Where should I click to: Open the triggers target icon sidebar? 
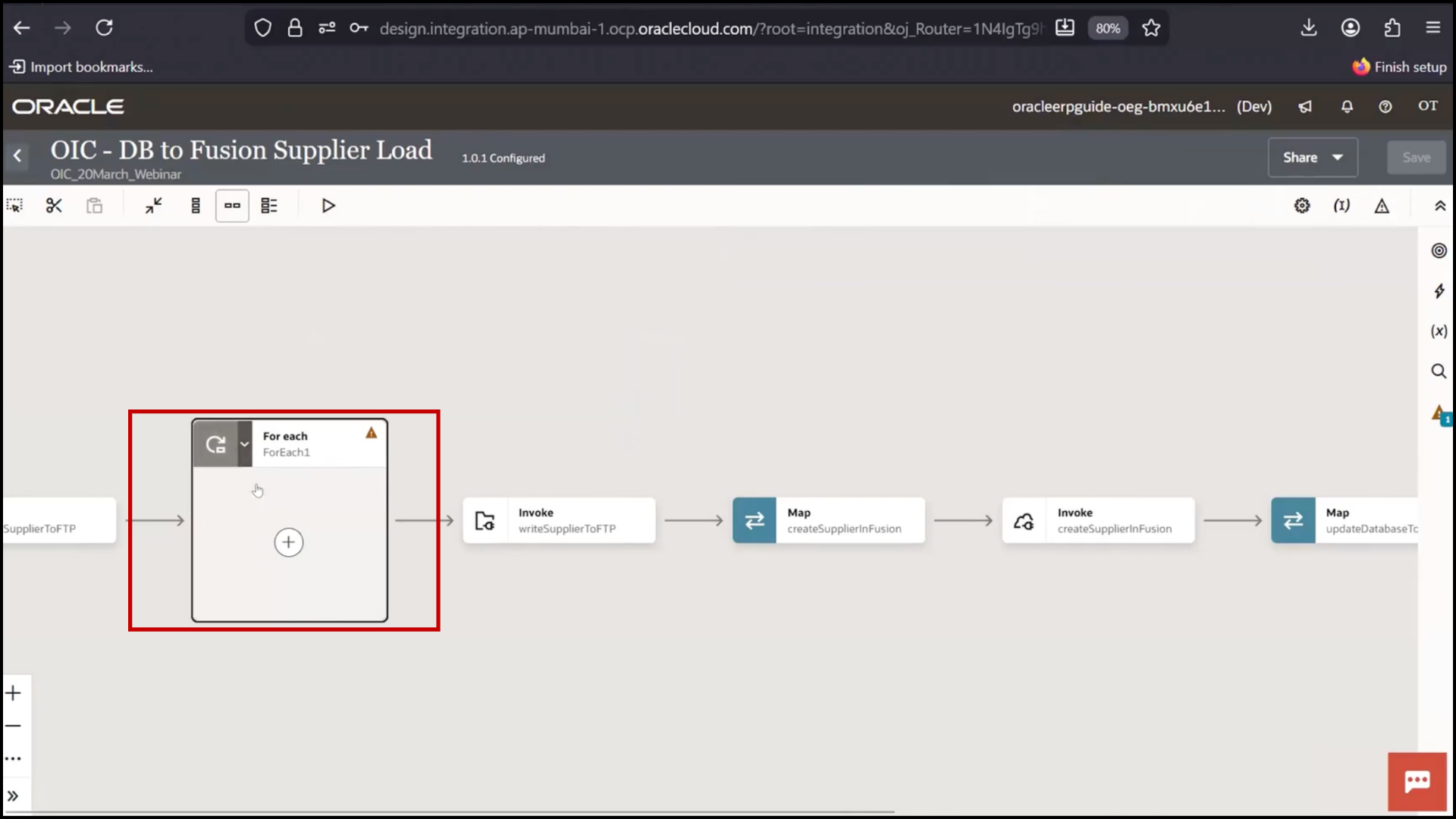tap(1439, 251)
